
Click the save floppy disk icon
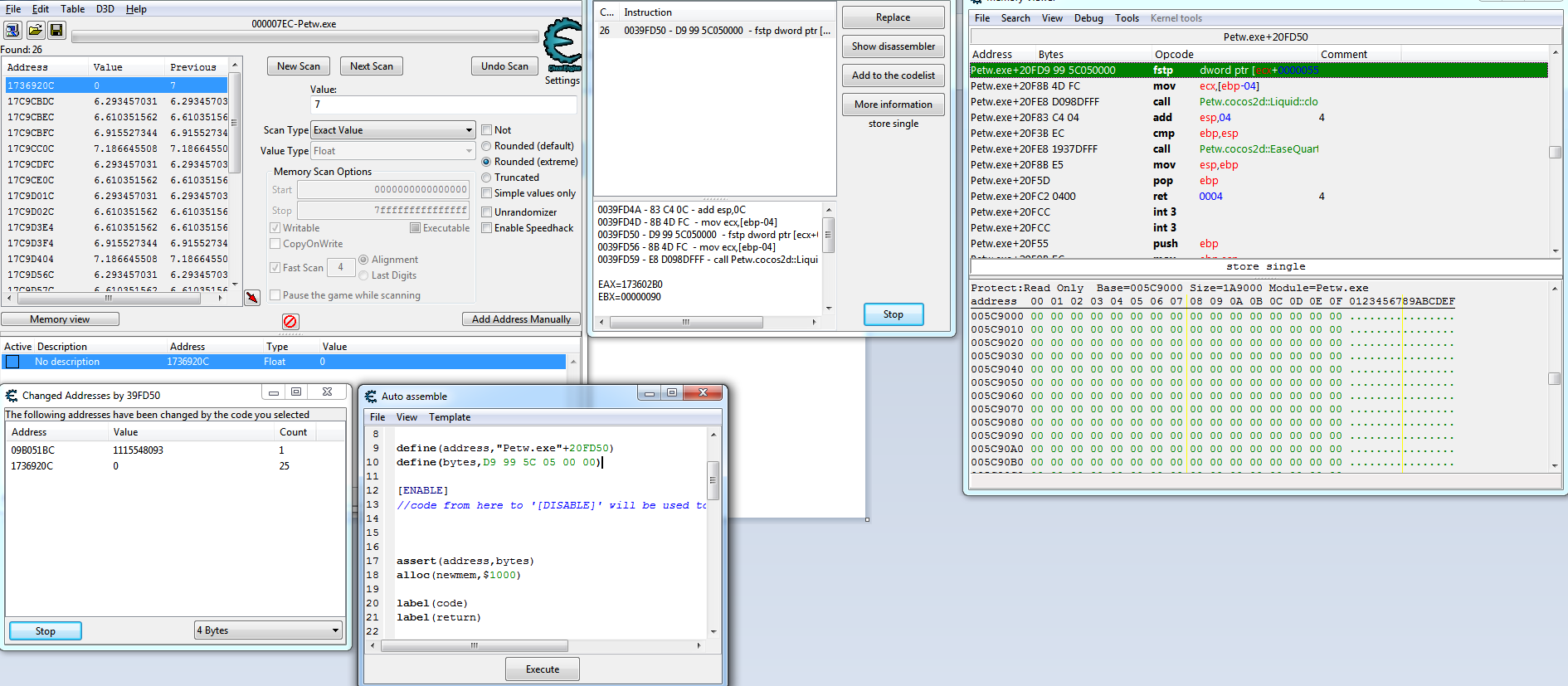[x=56, y=31]
